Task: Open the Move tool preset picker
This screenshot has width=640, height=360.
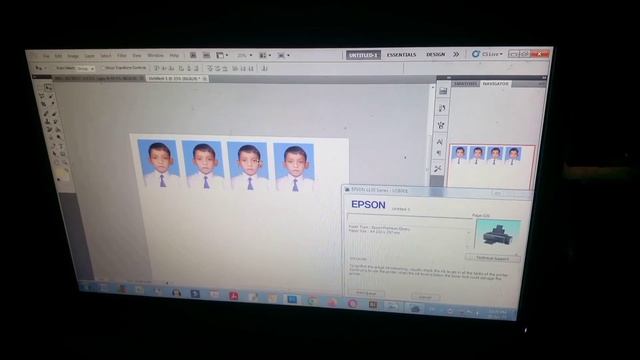Action: [x=41, y=68]
